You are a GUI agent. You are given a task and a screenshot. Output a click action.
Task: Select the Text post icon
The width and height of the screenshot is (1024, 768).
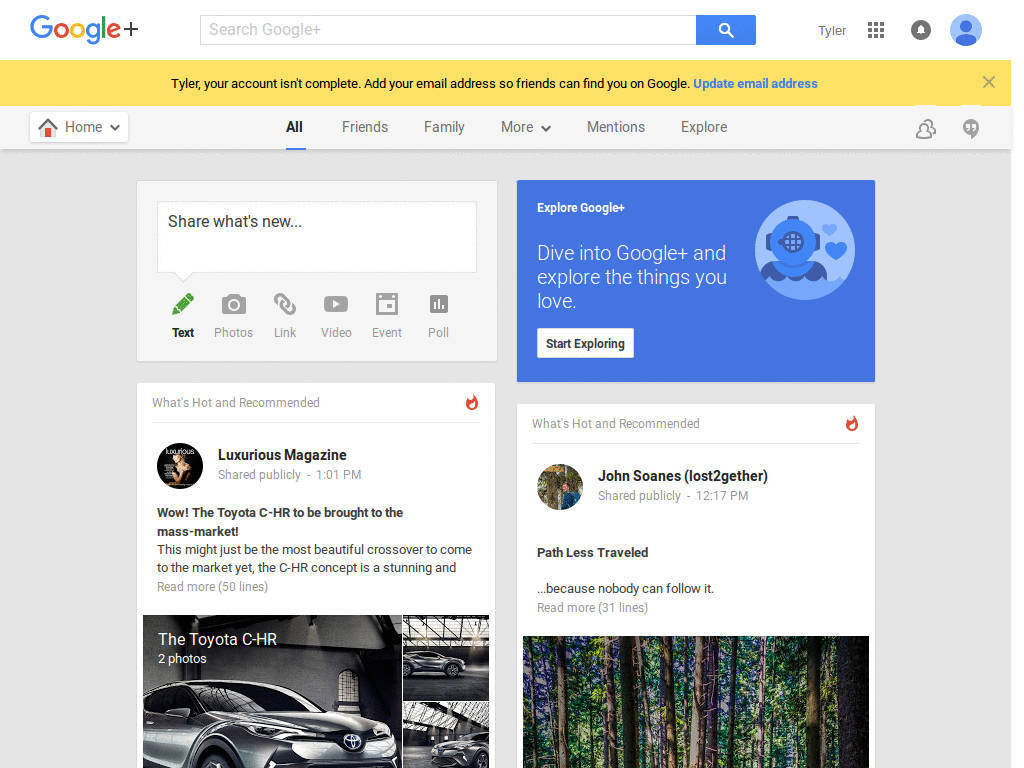click(x=183, y=305)
